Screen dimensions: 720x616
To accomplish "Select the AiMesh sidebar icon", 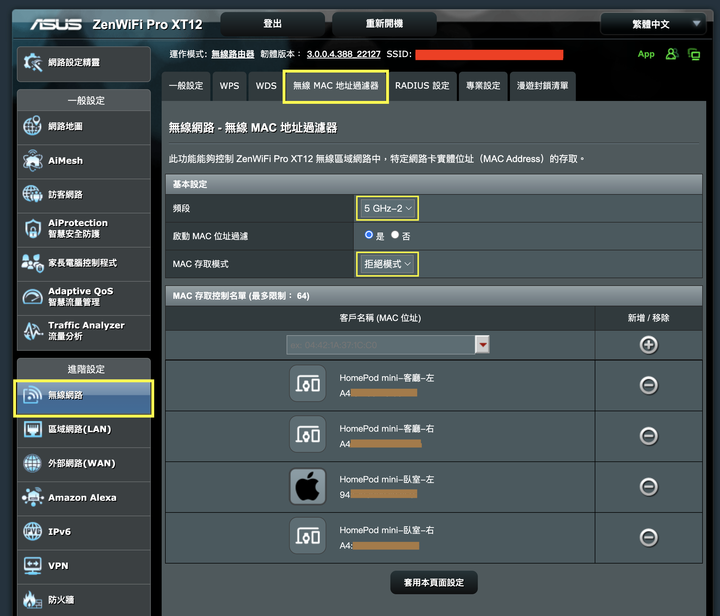I will (x=33, y=160).
